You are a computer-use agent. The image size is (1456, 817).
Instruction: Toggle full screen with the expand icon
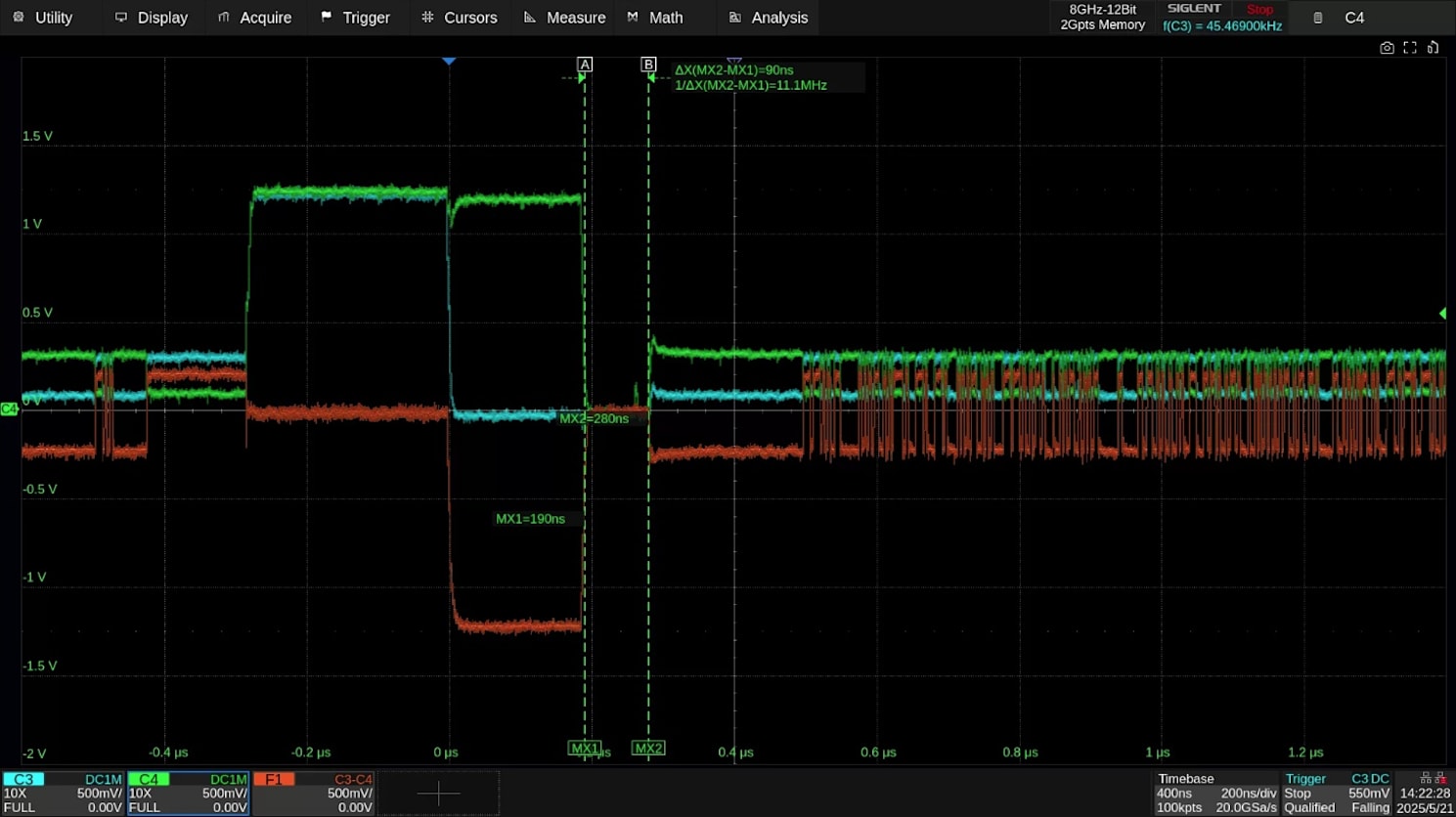coord(1410,48)
